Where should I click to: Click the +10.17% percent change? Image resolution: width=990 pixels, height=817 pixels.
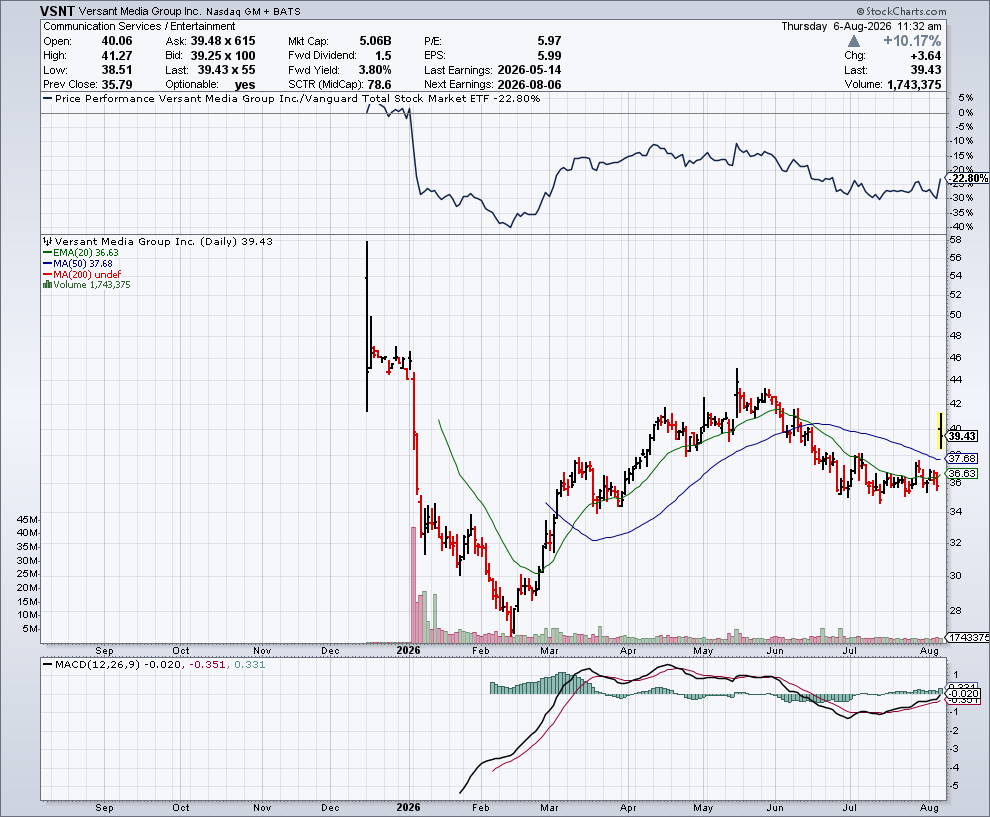point(912,41)
